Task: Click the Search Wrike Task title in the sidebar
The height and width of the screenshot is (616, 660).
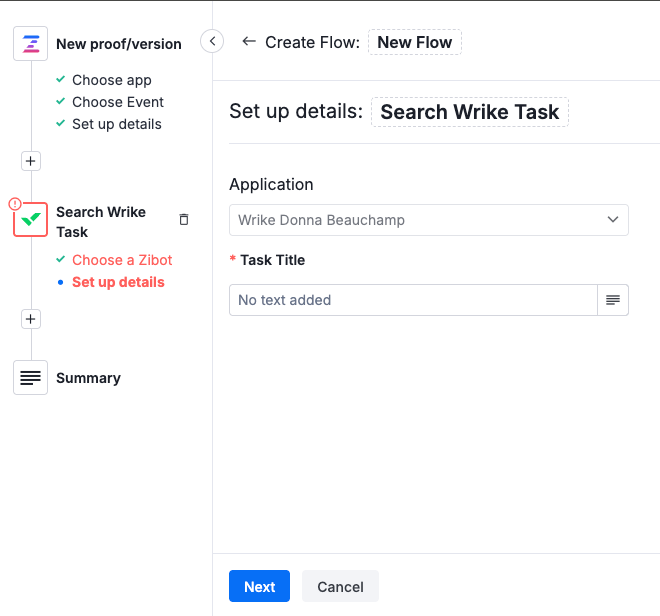Action: pyautogui.click(x=101, y=222)
